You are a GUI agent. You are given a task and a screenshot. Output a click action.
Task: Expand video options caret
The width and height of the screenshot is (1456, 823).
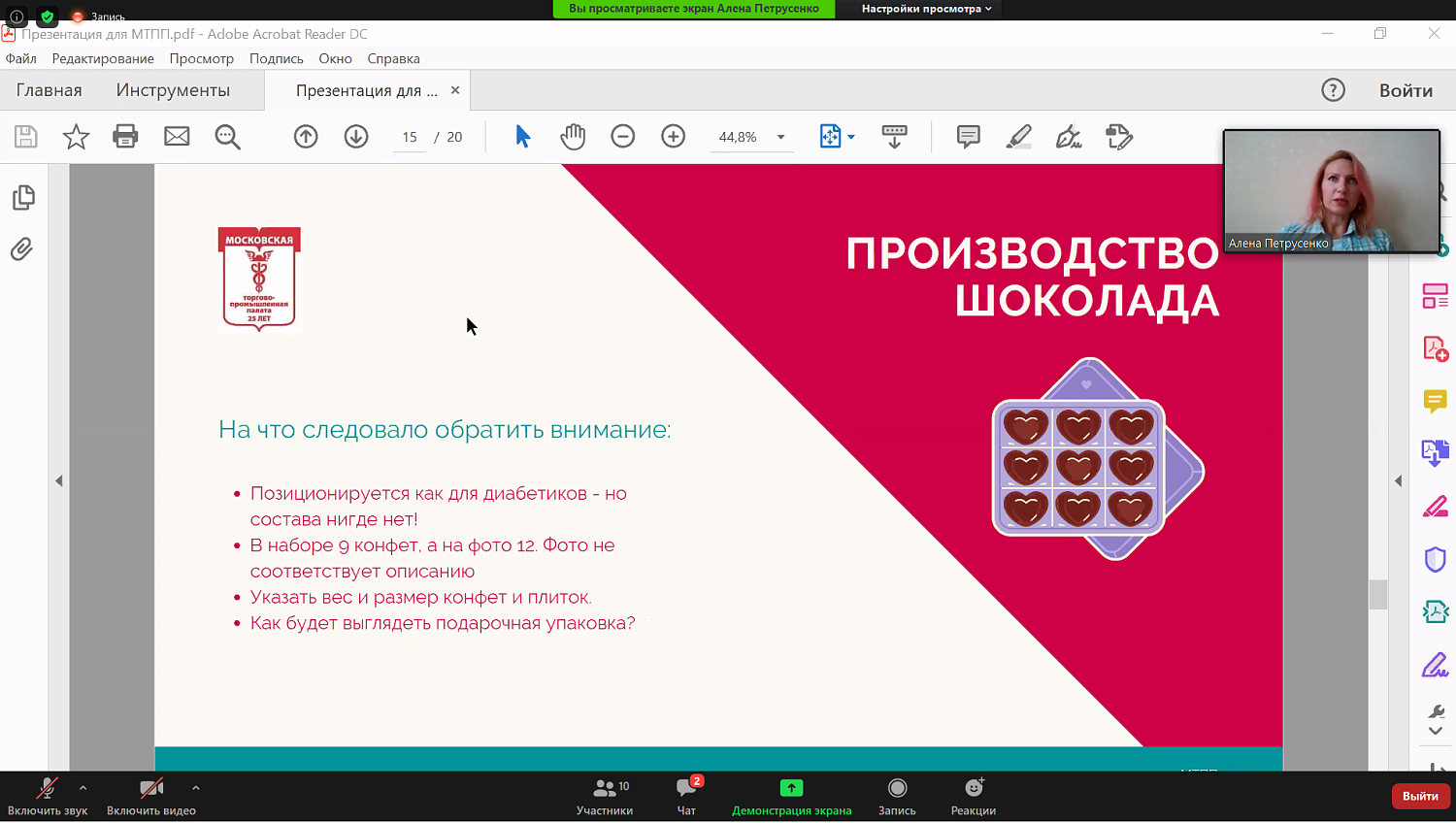[195, 788]
